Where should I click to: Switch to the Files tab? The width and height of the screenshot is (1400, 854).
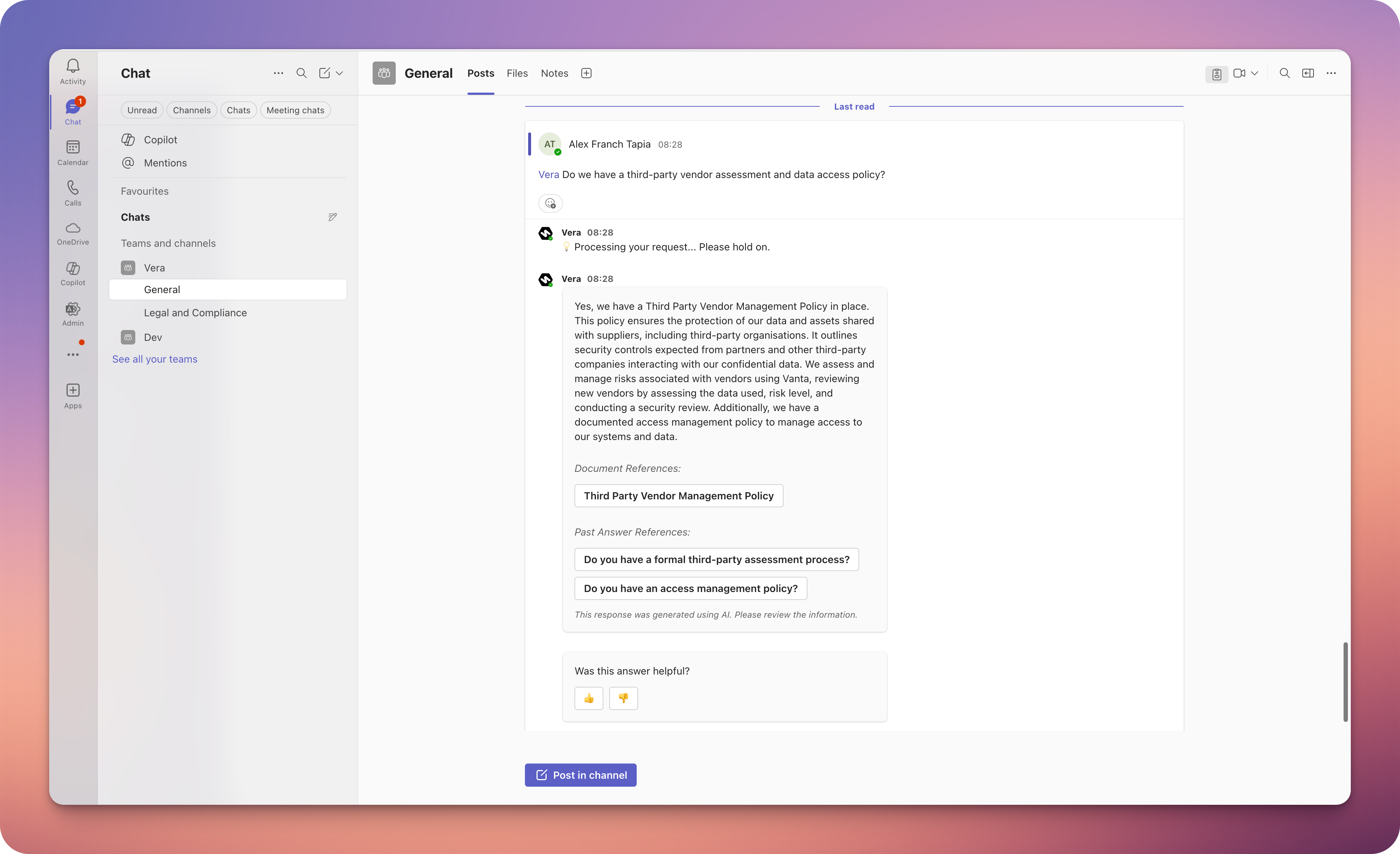[x=517, y=73]
